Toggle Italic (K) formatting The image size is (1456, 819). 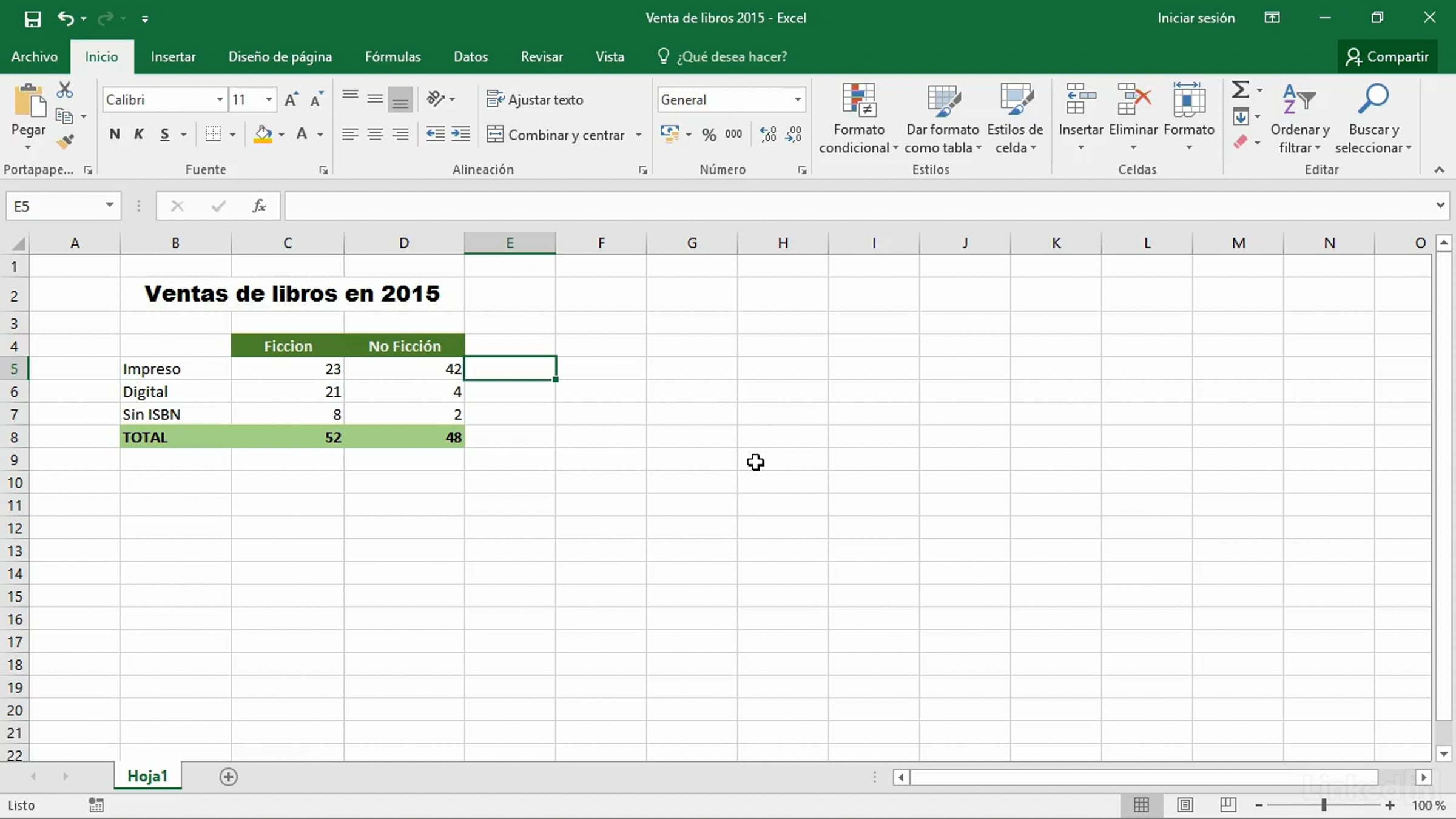click(139, 134)
